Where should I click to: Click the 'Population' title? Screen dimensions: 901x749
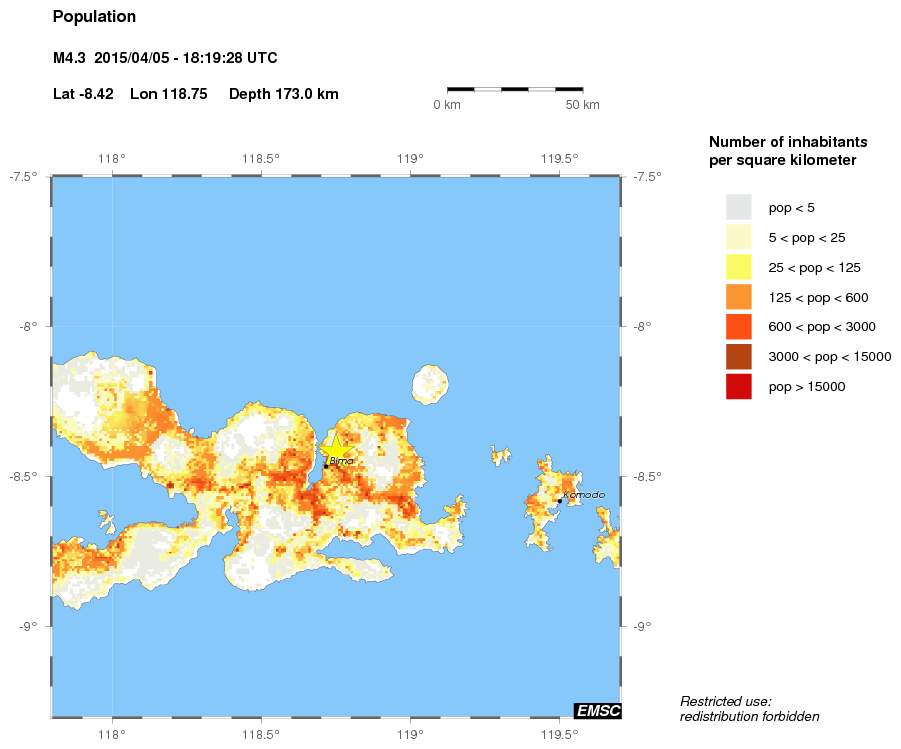[94, 17]
